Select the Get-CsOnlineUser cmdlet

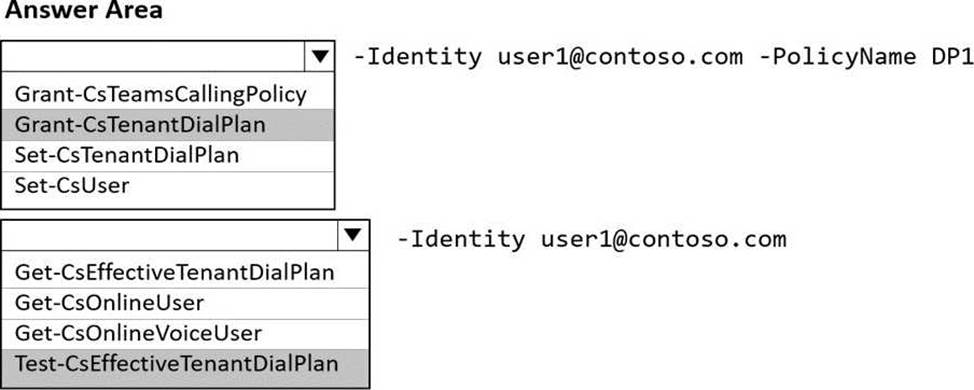coord(185,303)
